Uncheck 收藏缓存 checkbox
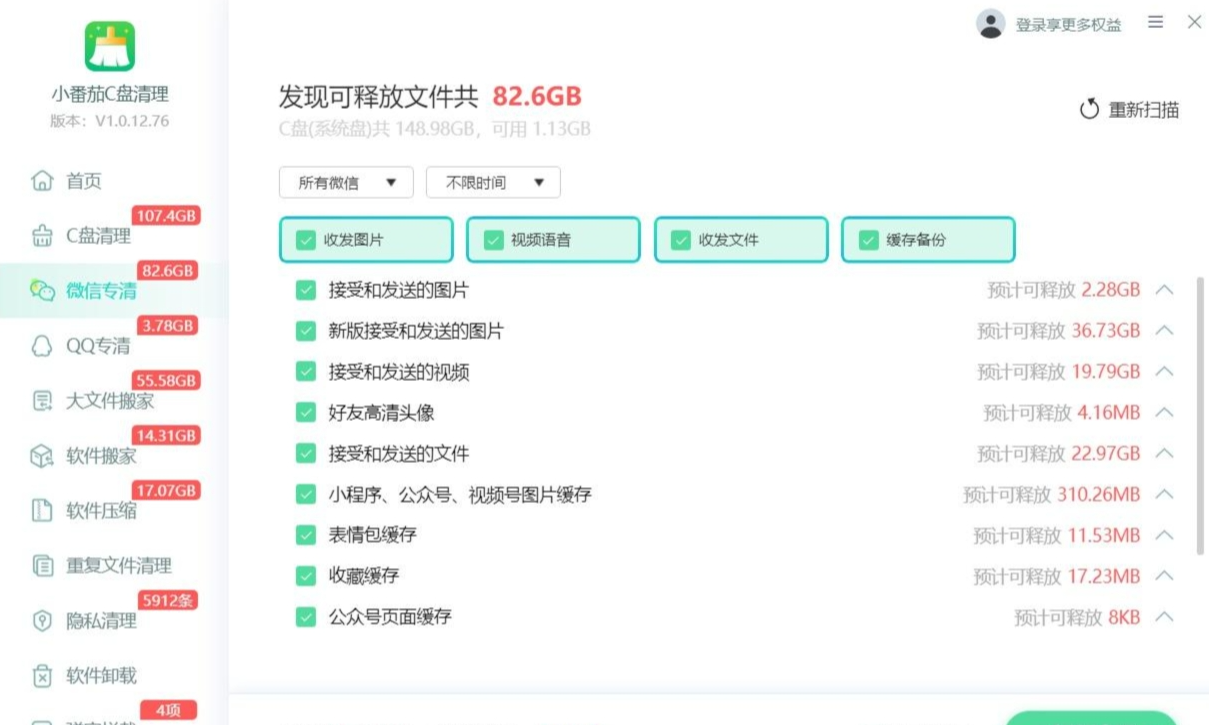The width and height of the screenshot is (1209, 725). pos(306,576)
